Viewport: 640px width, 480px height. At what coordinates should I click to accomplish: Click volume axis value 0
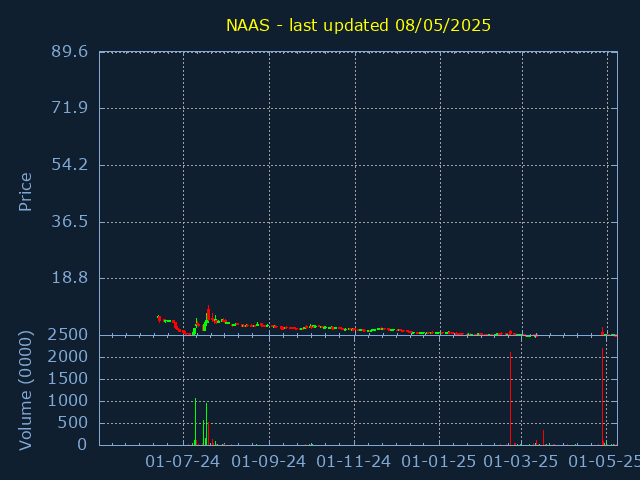tap(82, 444)
